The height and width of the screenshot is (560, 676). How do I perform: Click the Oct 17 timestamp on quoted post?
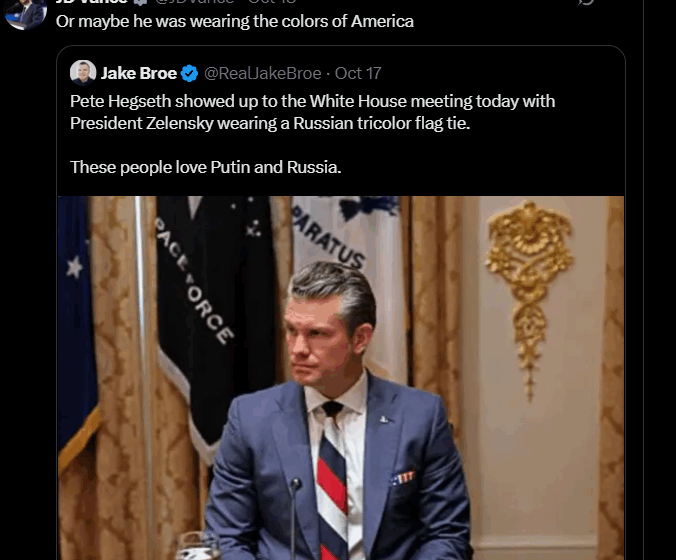[x=358, y=73]
